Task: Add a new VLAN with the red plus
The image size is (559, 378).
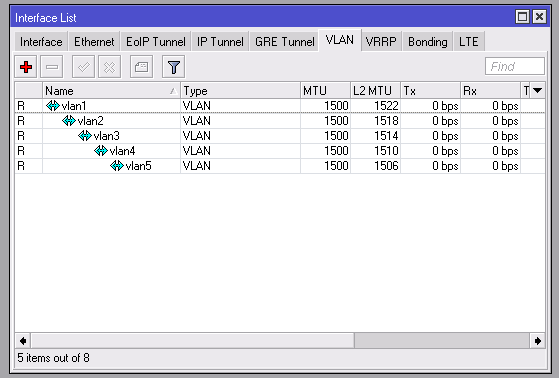Action: [26, 67]
